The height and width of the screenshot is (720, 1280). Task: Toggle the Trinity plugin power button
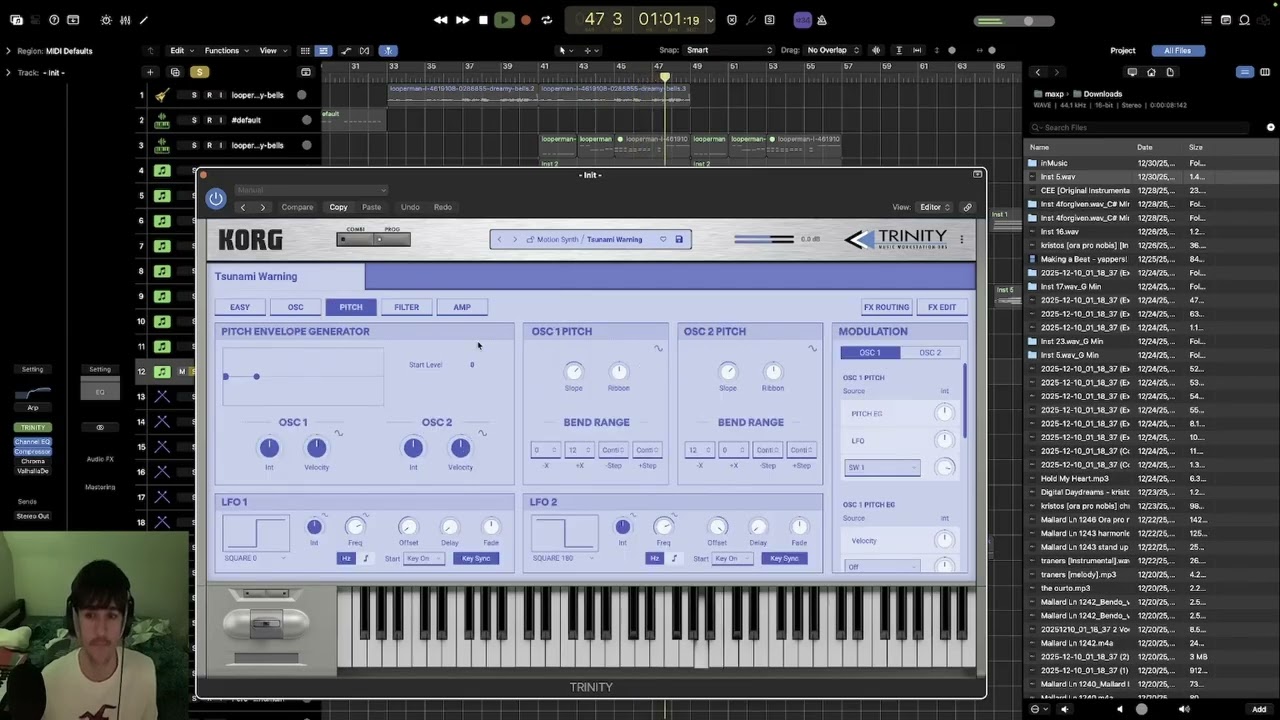[215, 199]
